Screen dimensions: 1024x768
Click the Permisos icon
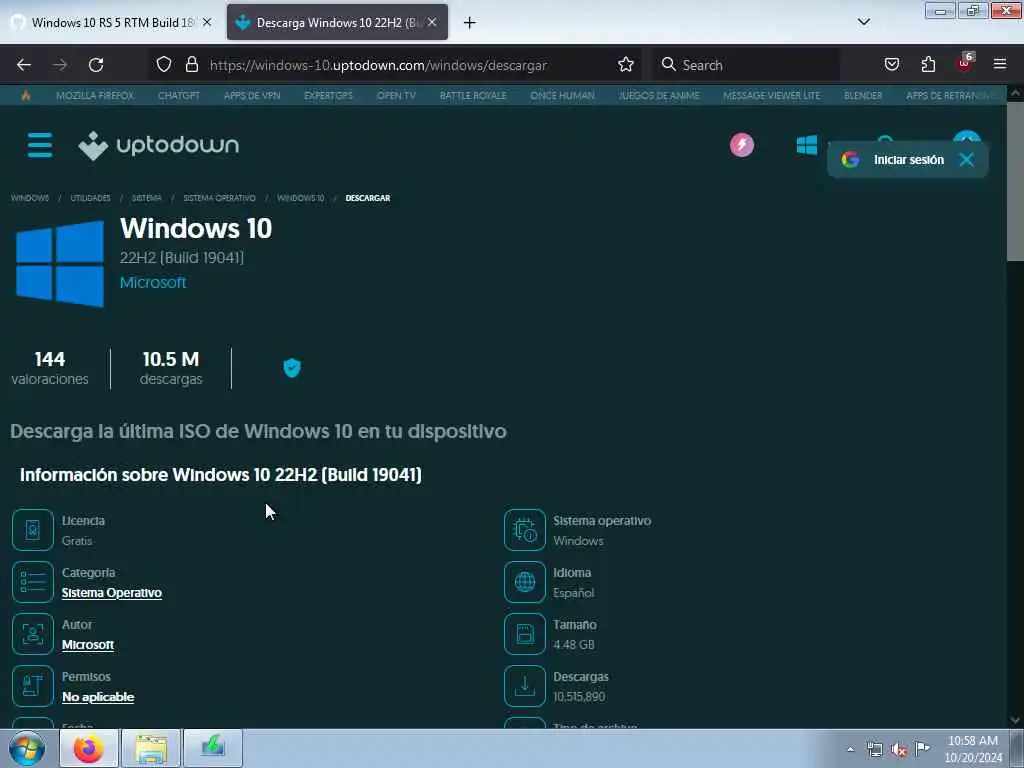pos(33,686)
